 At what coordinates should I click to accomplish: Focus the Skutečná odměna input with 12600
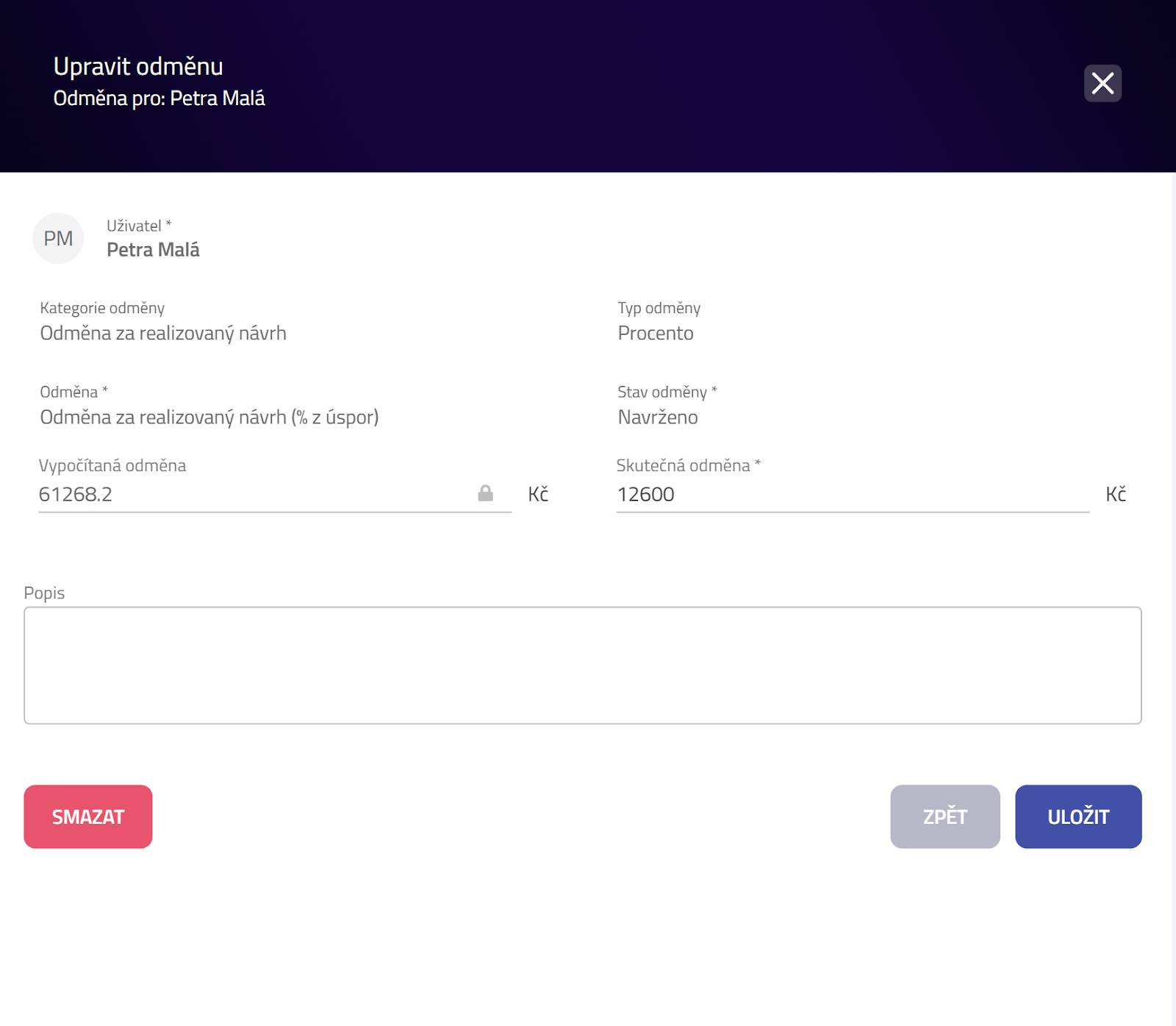pos(845,494)
